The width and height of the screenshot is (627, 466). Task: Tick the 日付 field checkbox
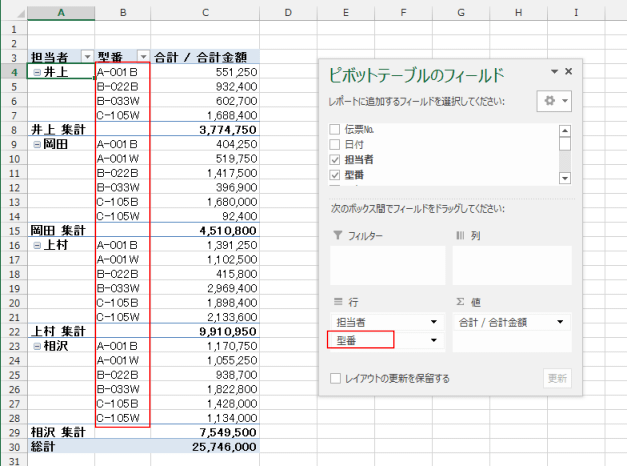point(335,144)
